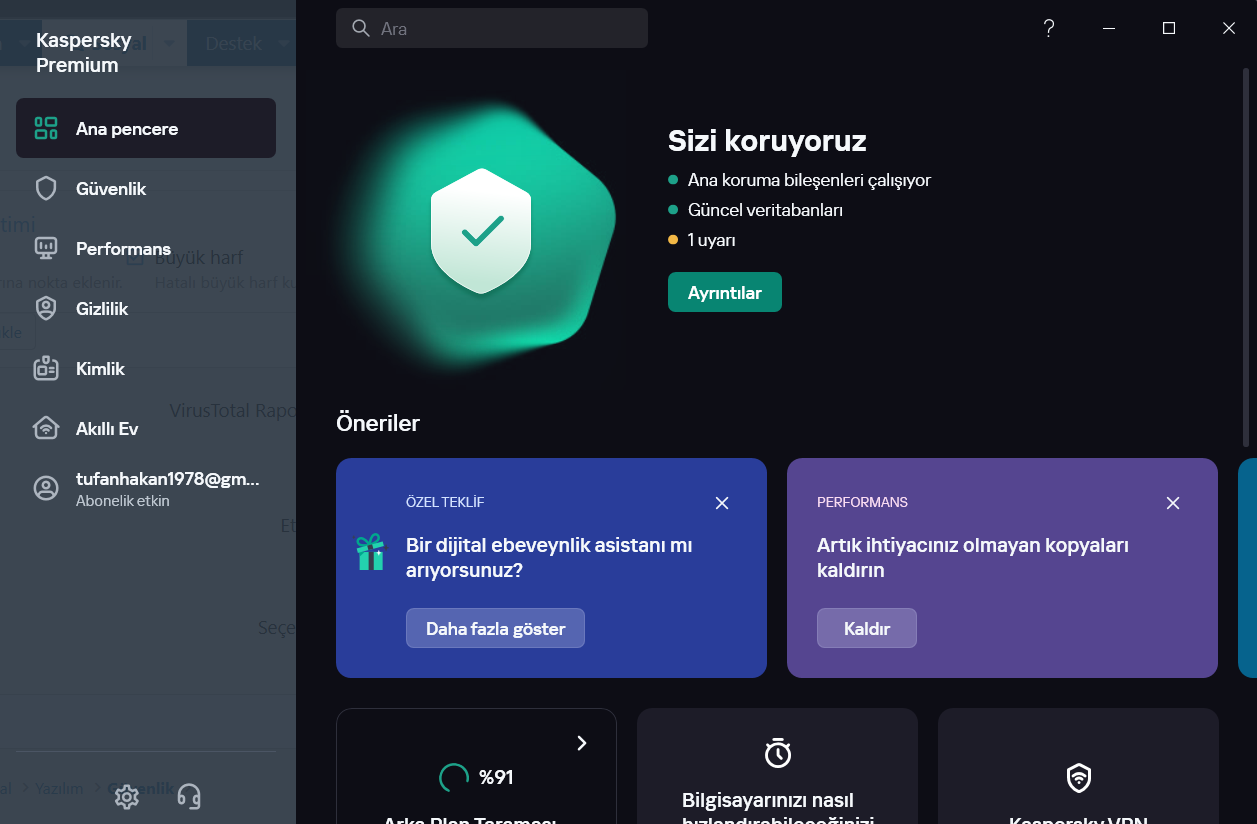Open the Ana pencere sidebar item
This screenshot has height=824, width=1257.
(x=146, y=128)
